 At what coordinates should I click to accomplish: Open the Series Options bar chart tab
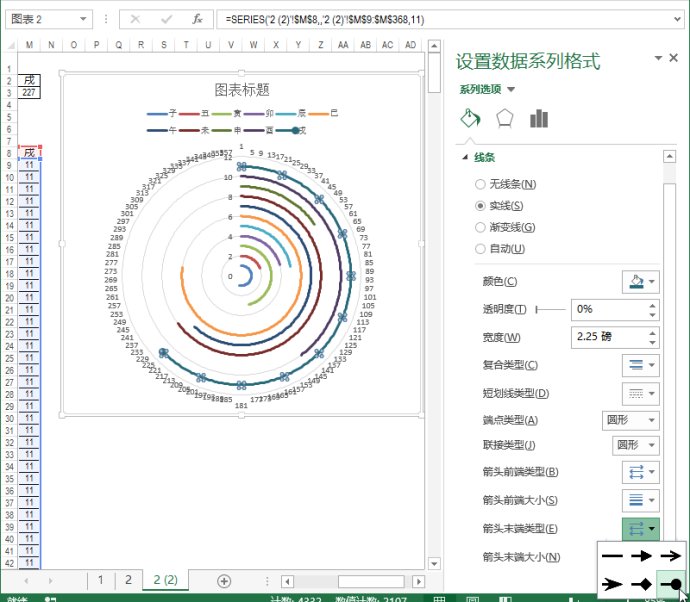click(539, 118)
